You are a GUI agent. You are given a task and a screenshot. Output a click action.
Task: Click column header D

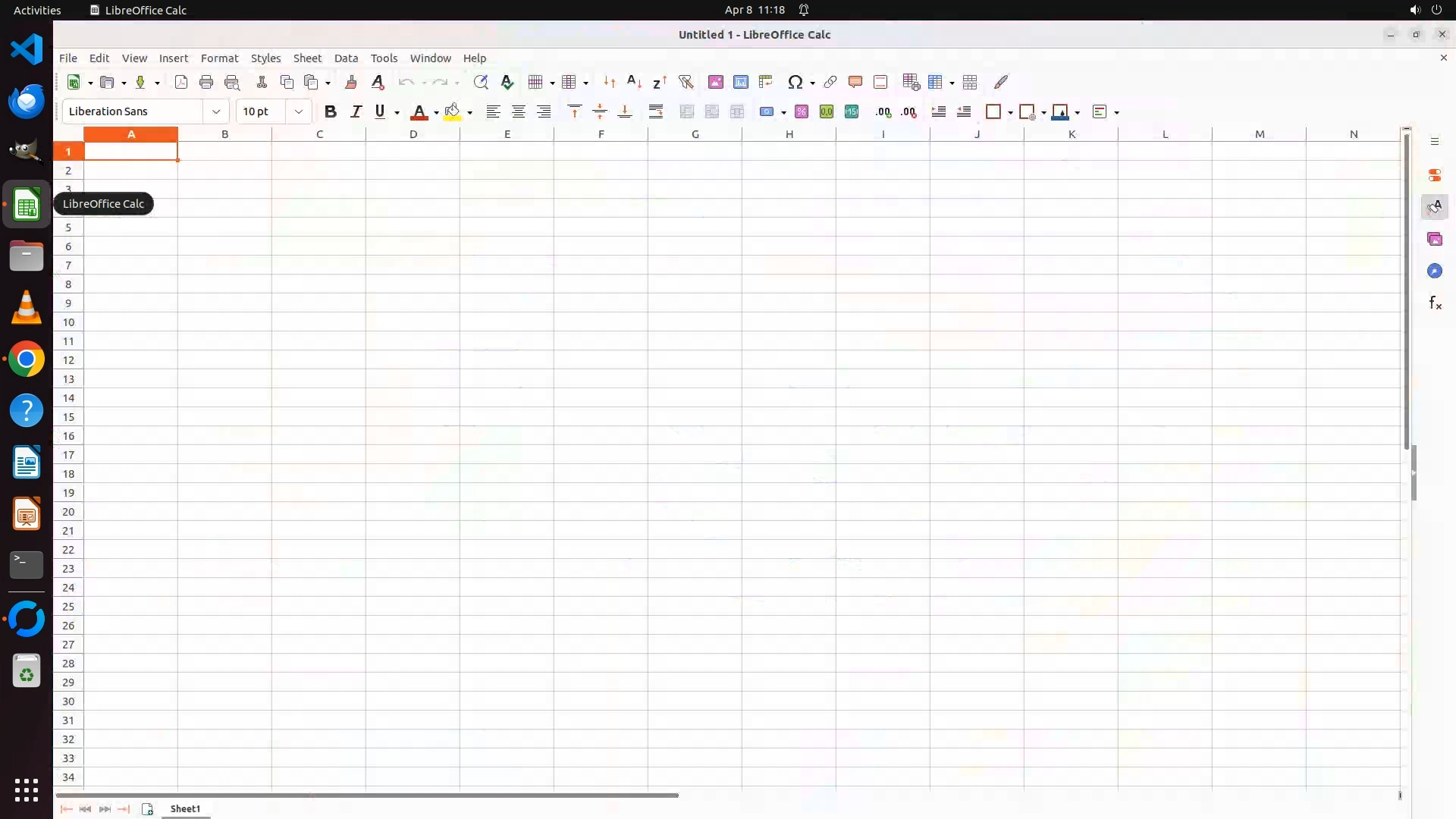(413, 134)
